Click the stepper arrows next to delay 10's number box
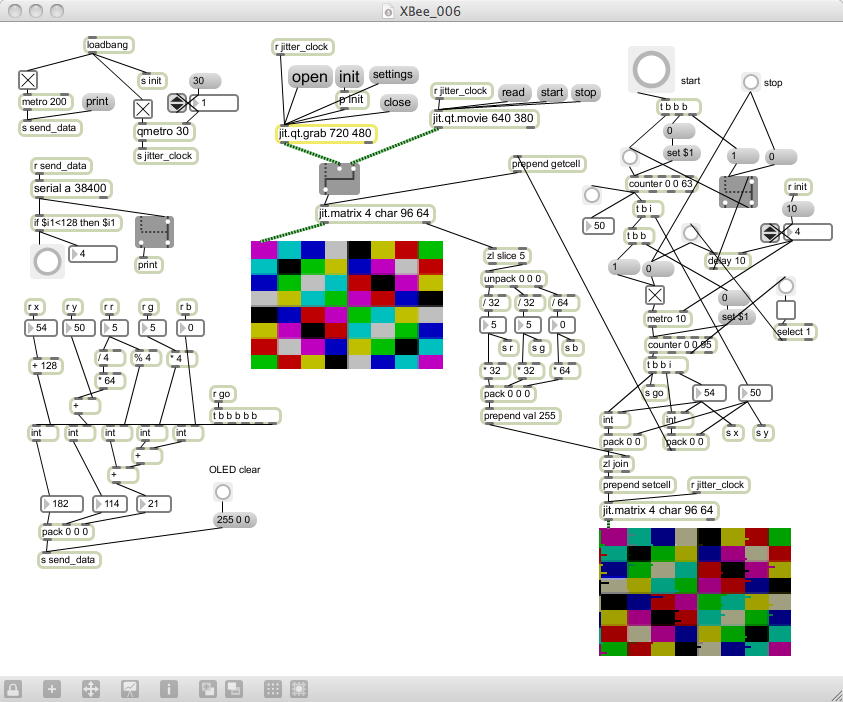This screenshot has width=843, height=702. (770, 233)
